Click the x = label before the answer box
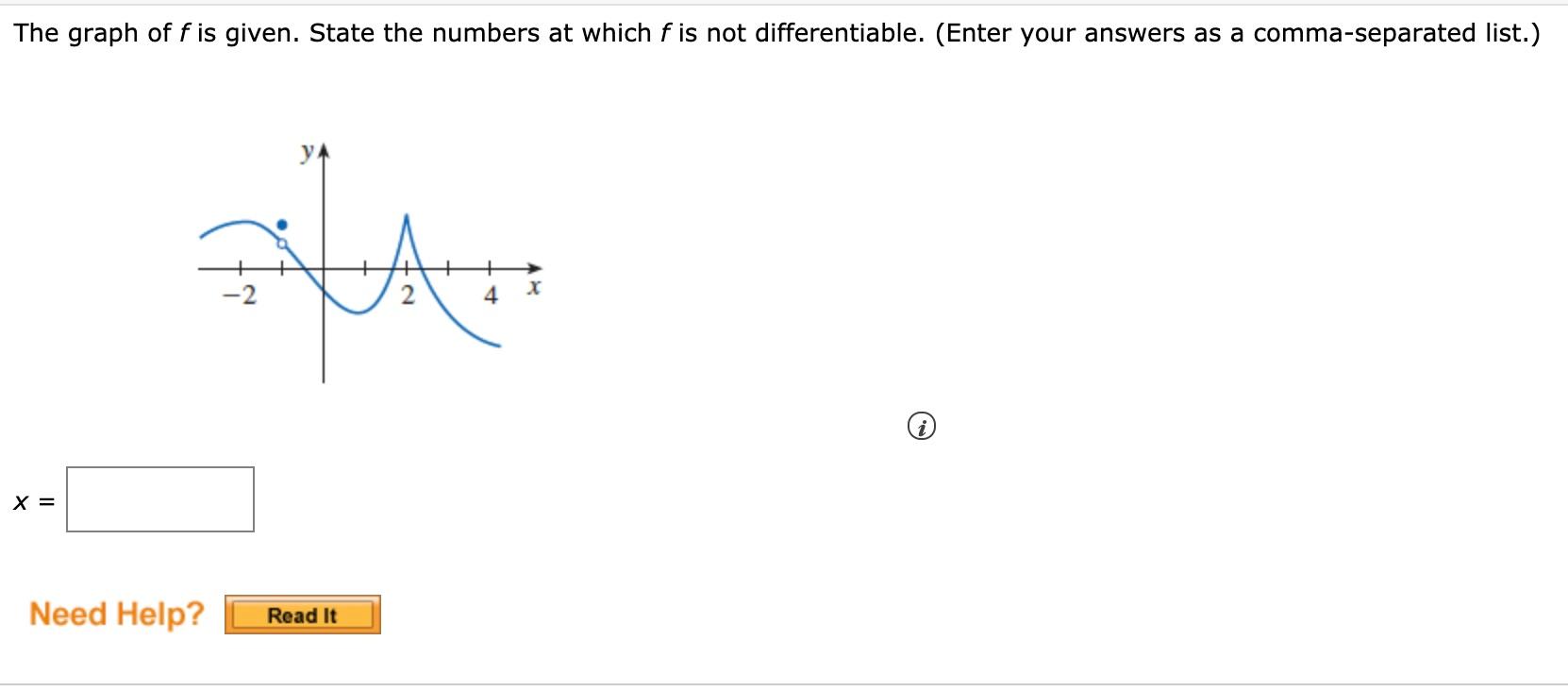The image size is (1568, 691). [x=34, y=501]
